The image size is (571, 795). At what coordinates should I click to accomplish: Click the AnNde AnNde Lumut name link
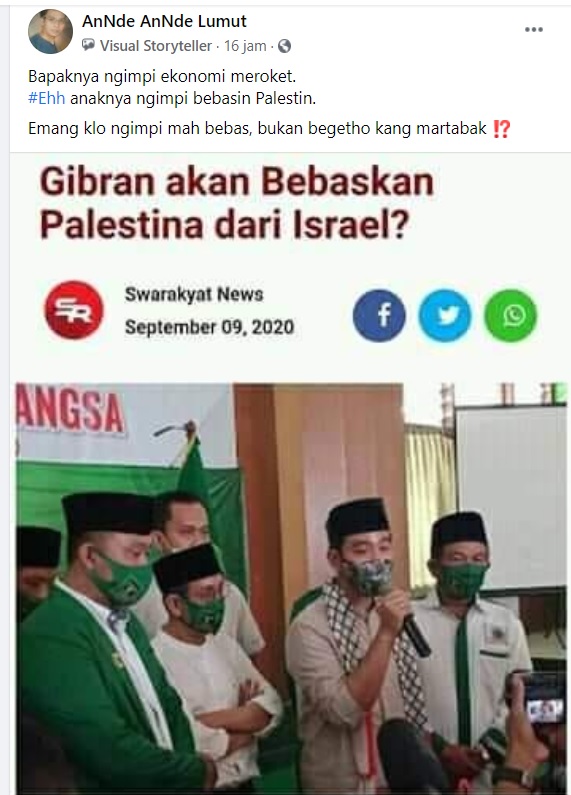164,21
